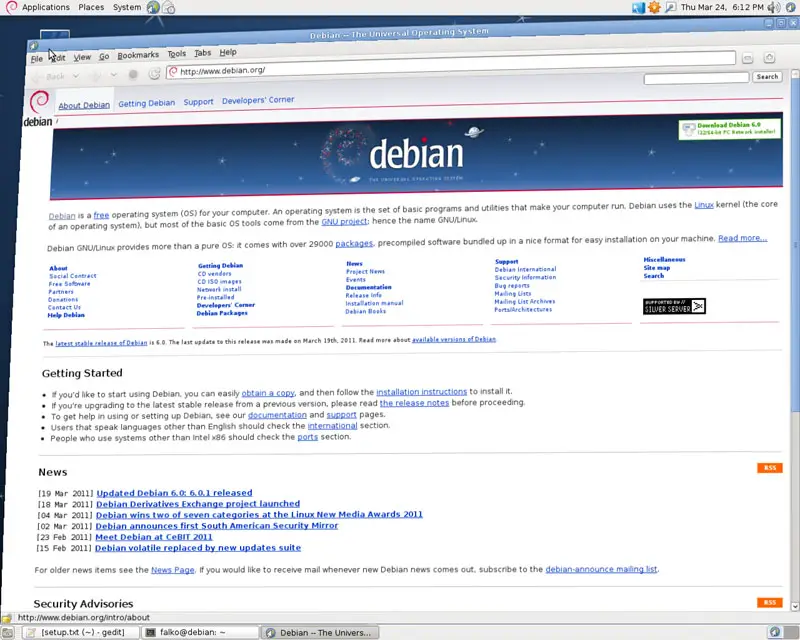
Task: Switch to setup.txt gedit taskbar window
Action: click(82, 632)
